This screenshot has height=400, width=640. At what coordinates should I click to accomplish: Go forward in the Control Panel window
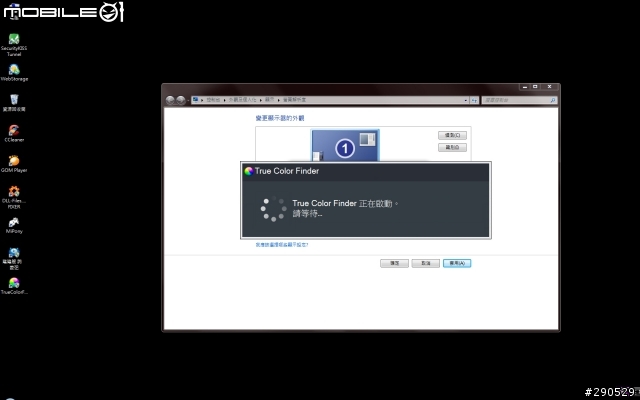(181, 100)
